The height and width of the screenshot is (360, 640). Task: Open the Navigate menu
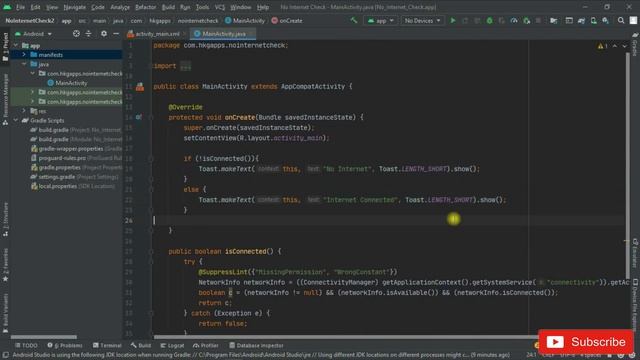tap(75, 7)
